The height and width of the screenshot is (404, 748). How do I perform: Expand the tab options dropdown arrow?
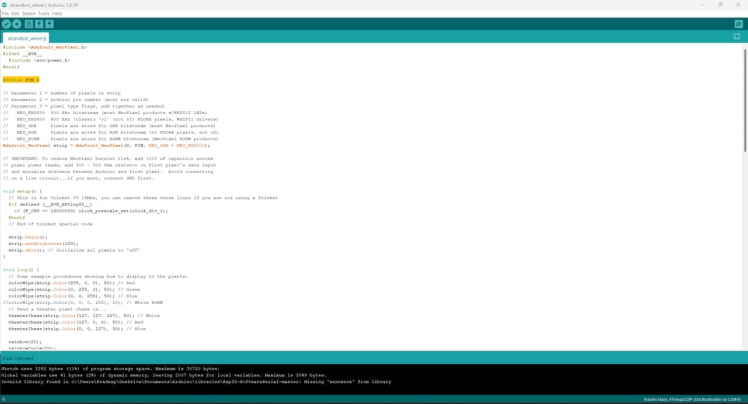737,37
